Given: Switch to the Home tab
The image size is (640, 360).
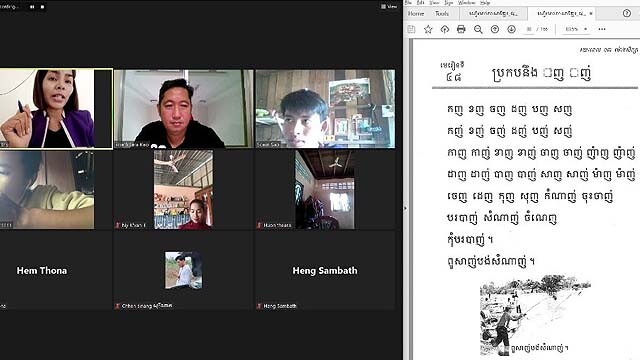Looking at the screenshot, I should pos(416,13).
